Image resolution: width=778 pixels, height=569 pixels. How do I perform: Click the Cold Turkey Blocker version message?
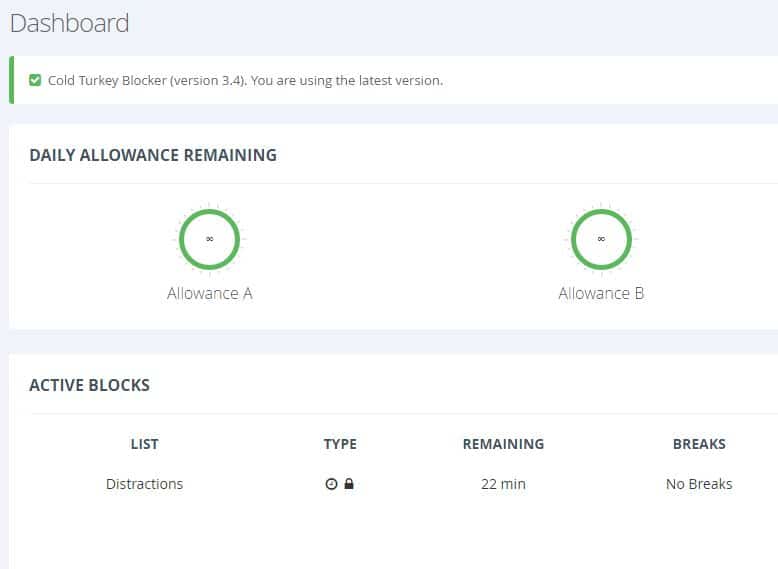[x=245, y=80]
